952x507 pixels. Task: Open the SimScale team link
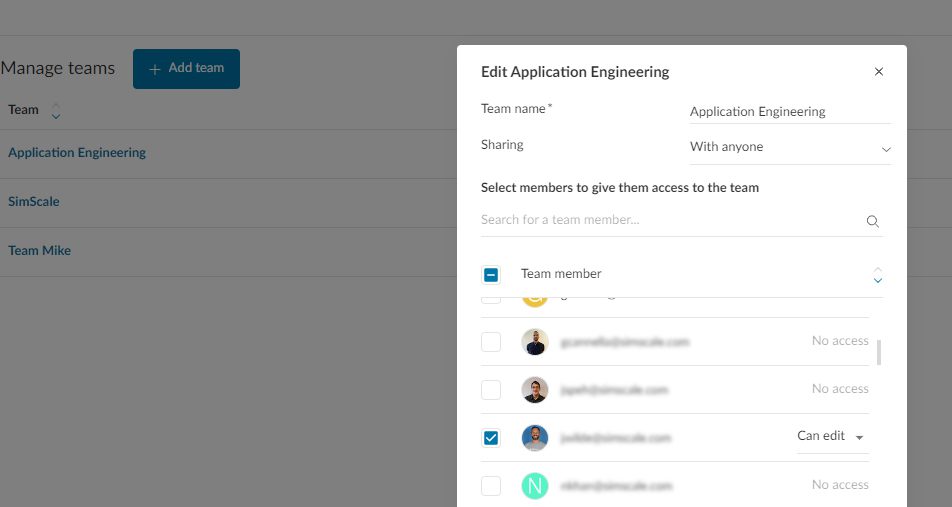point(34,202)
